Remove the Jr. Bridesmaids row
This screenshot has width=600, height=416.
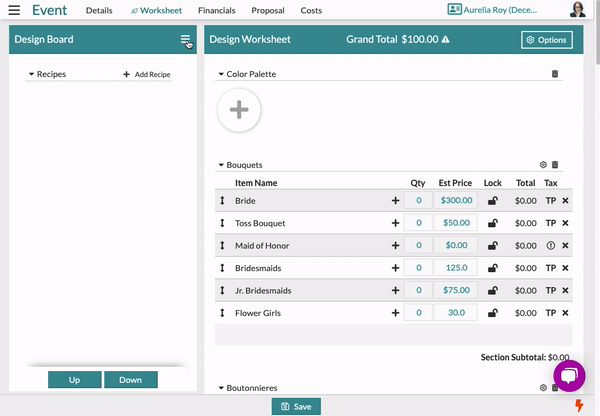565,290
